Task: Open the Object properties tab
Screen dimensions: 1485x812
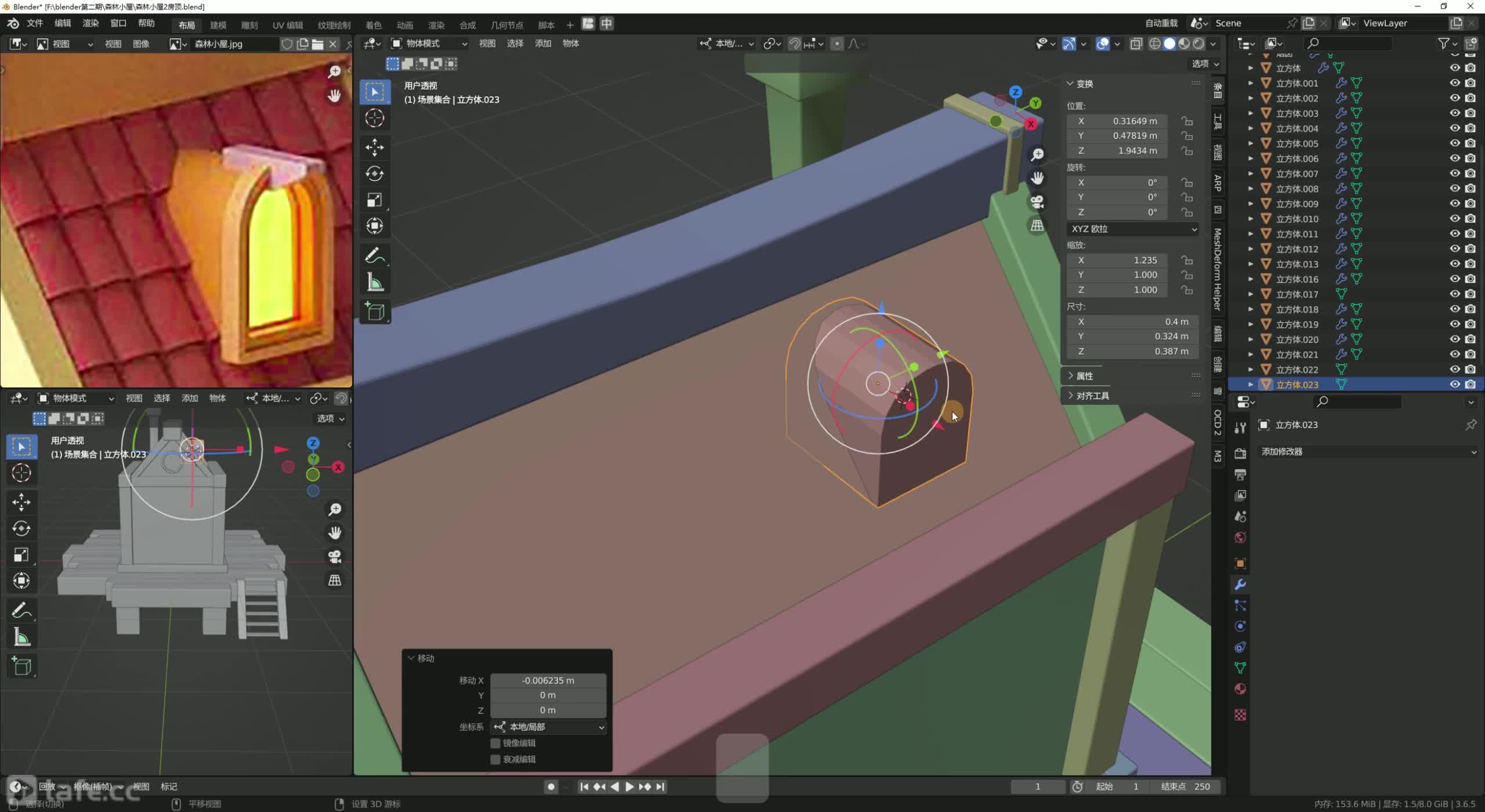Action: click(1240, 563)
